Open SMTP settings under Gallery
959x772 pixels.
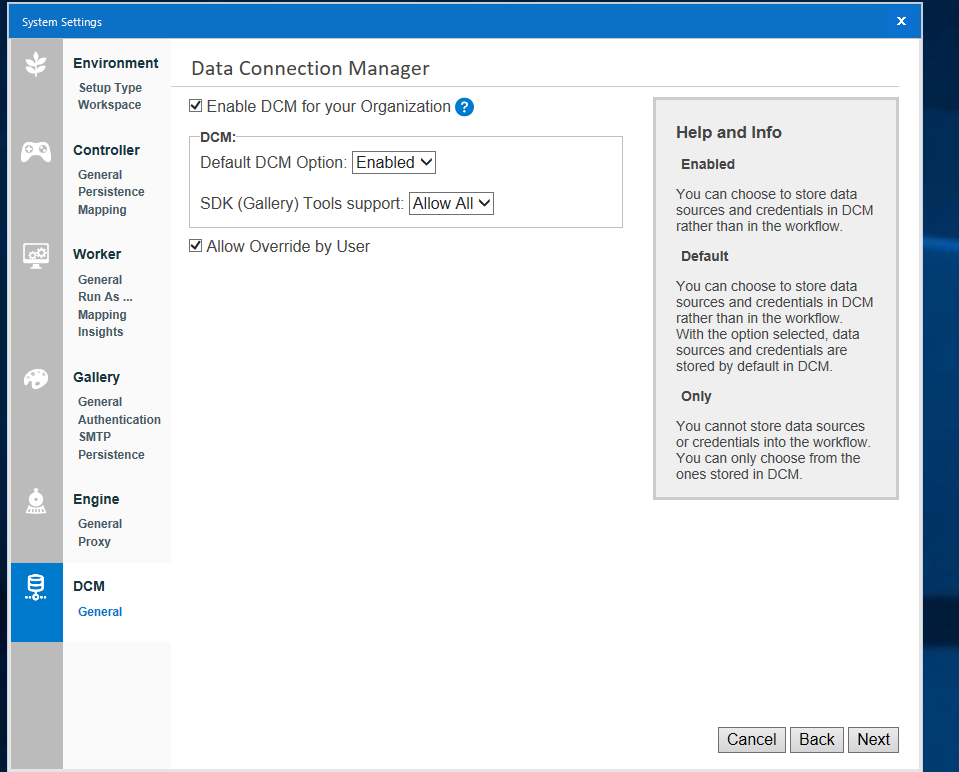pos(94,436)
